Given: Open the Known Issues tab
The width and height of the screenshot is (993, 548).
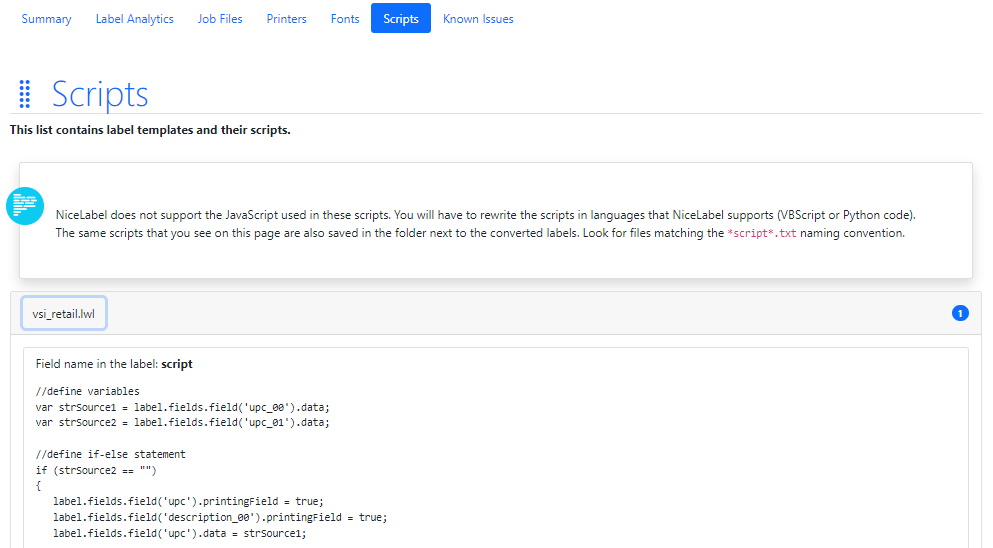Looking at the screenshot, I should click(478, 19).
